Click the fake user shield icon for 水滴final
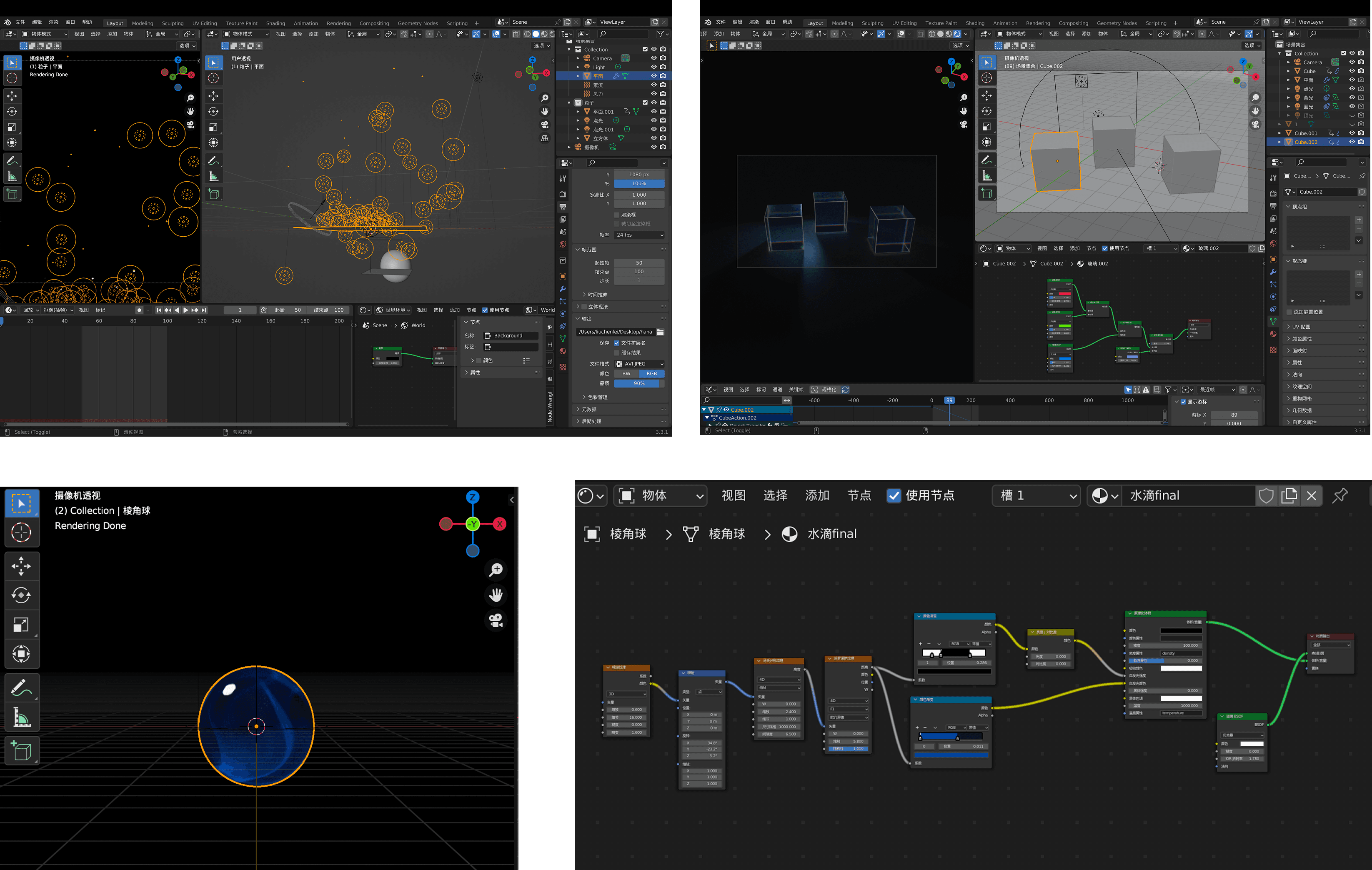1372x870 pixels. pyautogui.click(x=1266, y=496)
